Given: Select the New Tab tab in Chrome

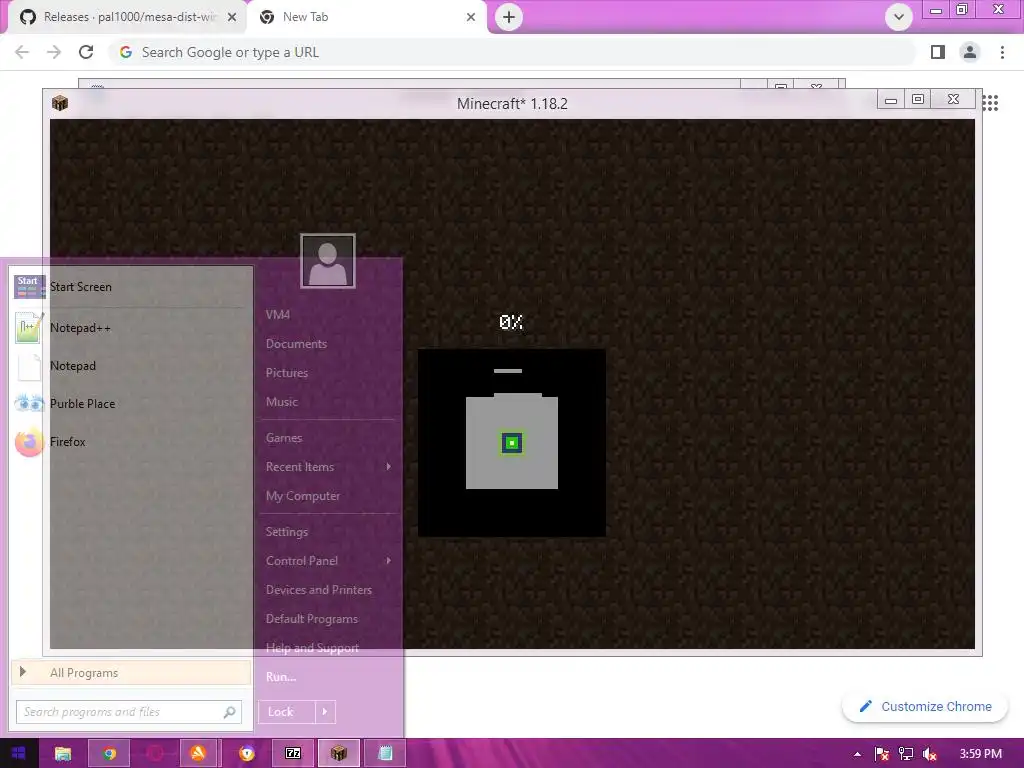Looking at the screenshot, I should click(366, 17).
